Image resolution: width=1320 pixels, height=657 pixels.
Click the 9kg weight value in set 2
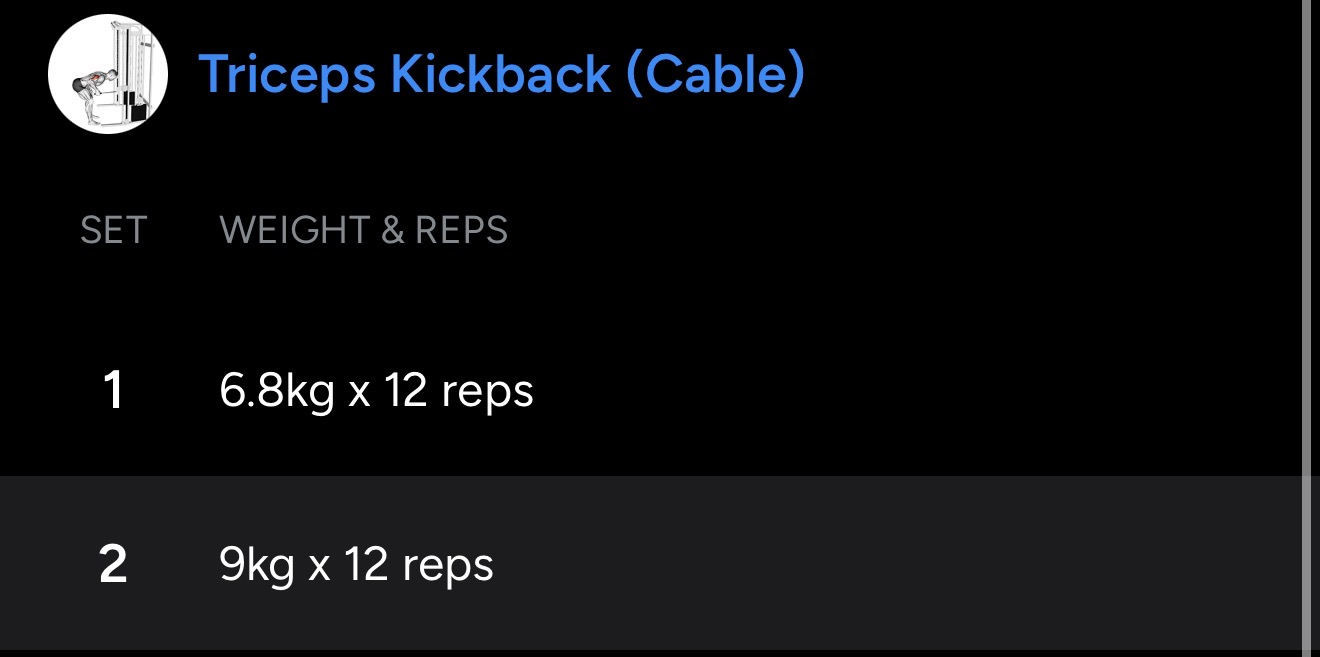256,565
